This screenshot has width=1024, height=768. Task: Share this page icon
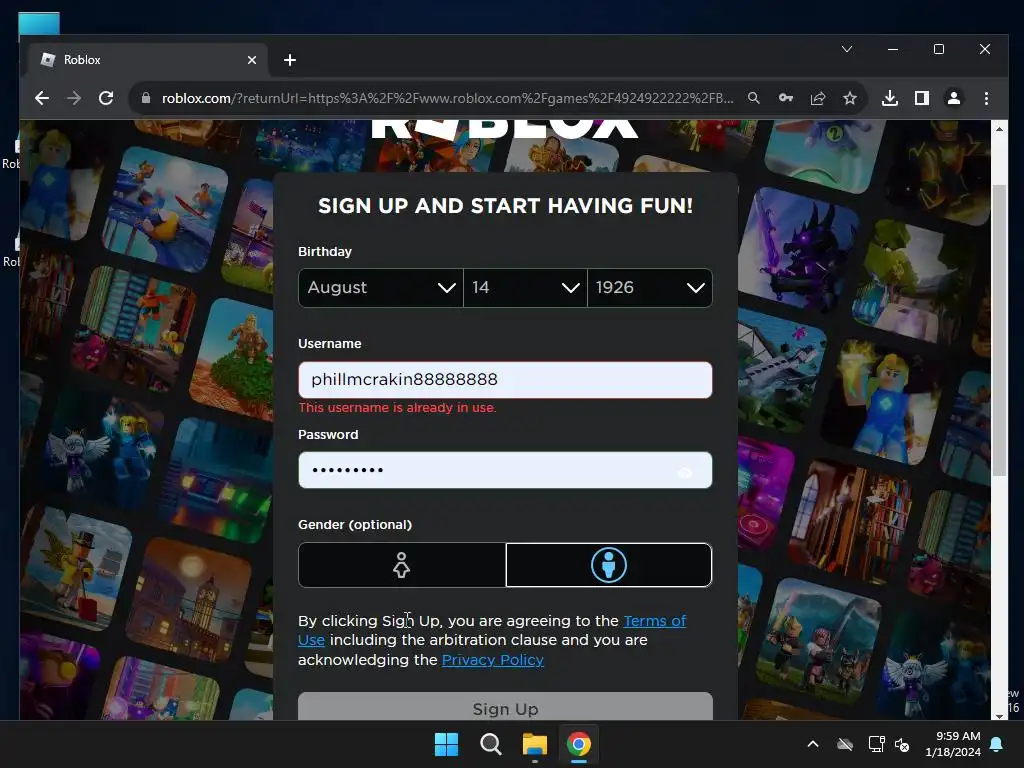point(818,98)
